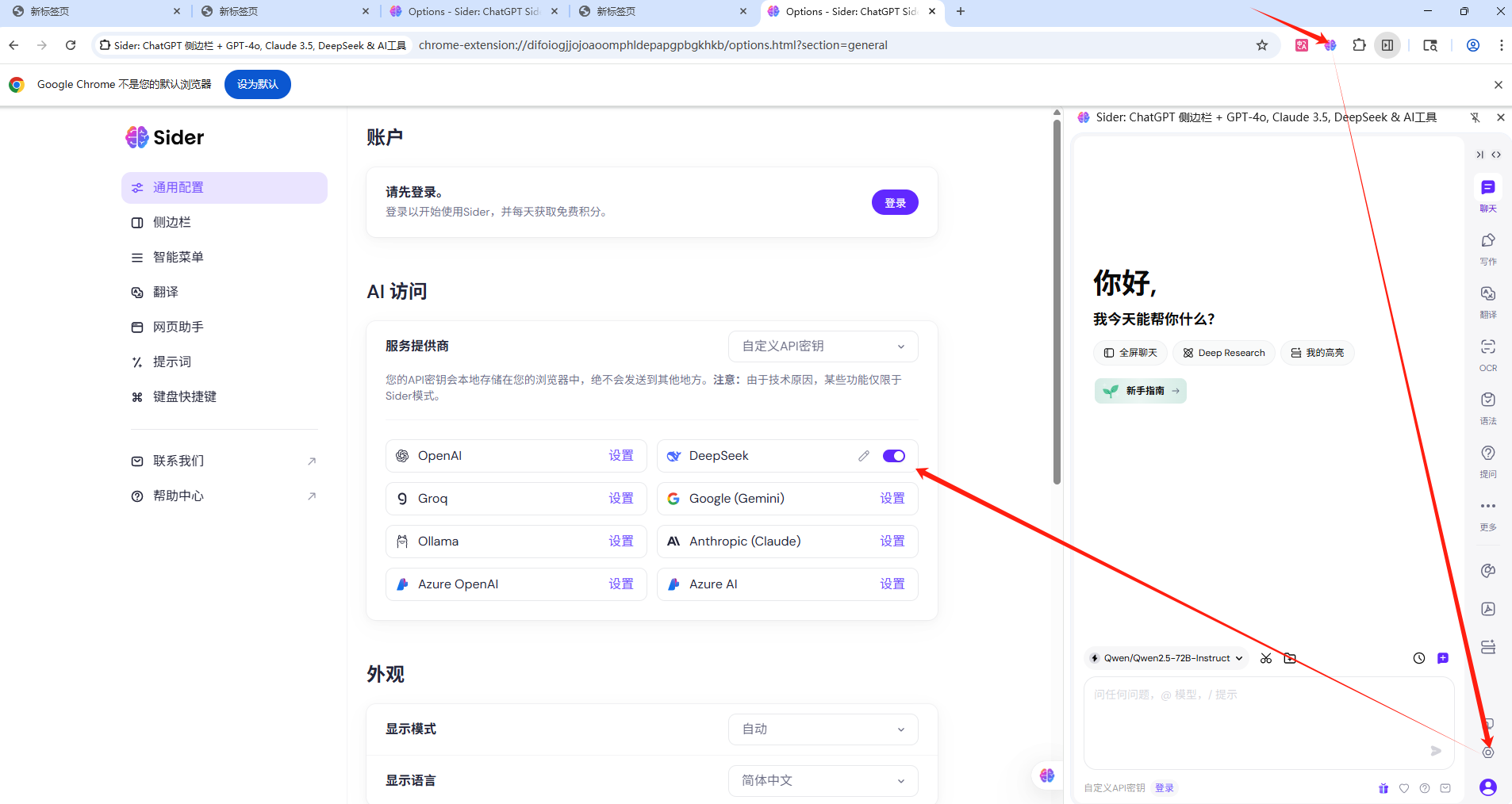
Task: Open chat history clock icon
Action: coord(1419,658)
